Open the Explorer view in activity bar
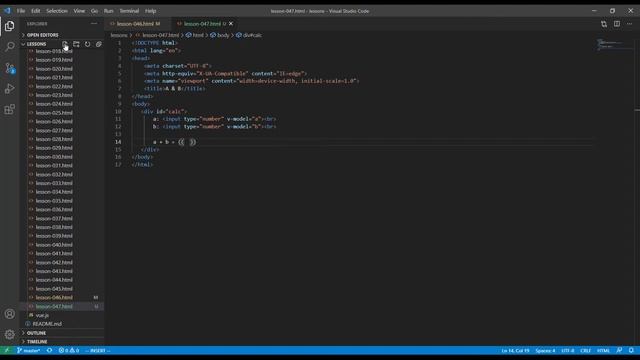Image resolution: width=640 pixels, height=360 pixels. coord(9,26)
